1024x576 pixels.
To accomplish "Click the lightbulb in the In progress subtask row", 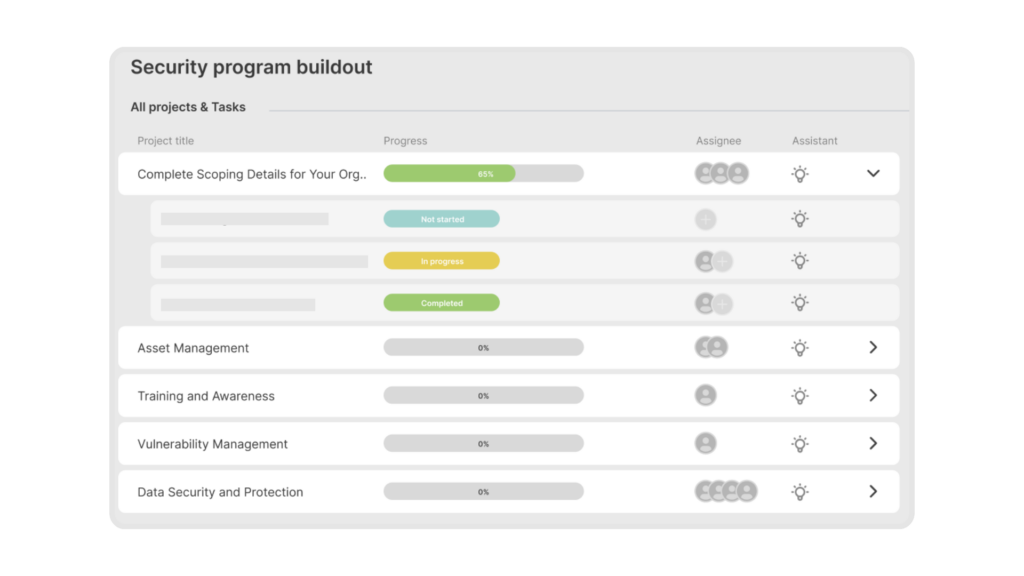I will click(x=800, y=261).
